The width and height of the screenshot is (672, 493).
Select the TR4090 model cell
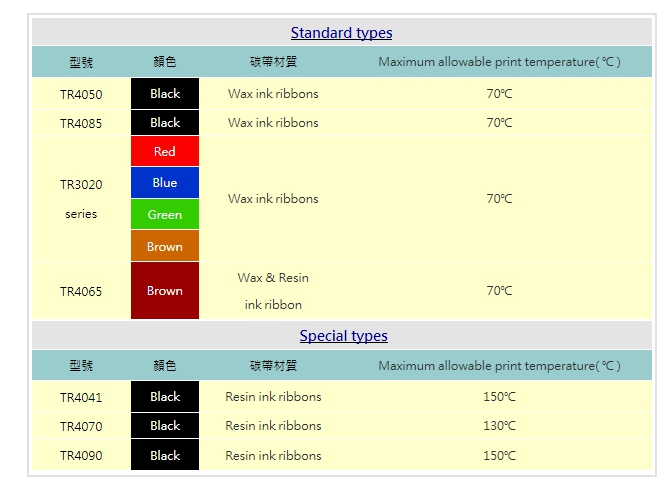[81, 455]
